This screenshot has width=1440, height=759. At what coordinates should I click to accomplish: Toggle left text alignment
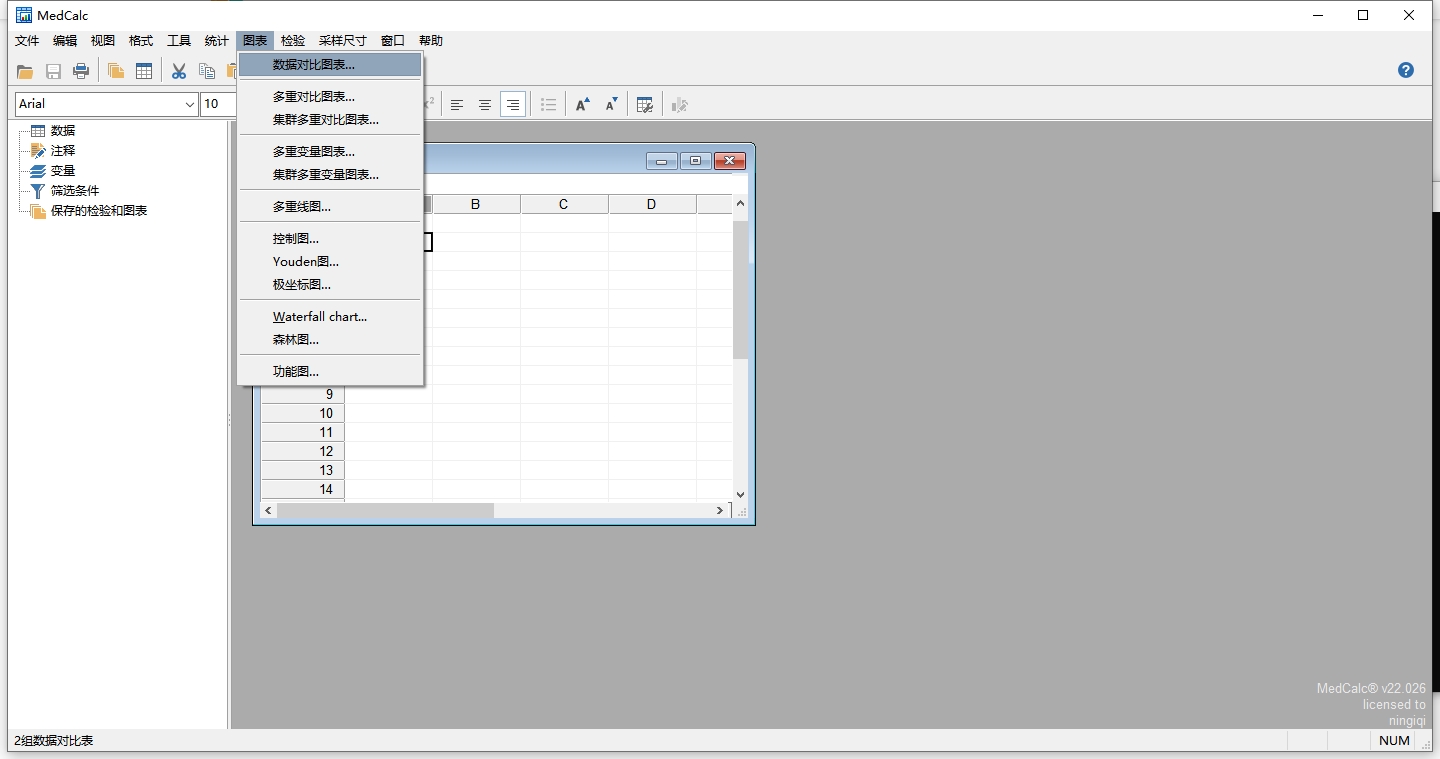tap(457, 104)
